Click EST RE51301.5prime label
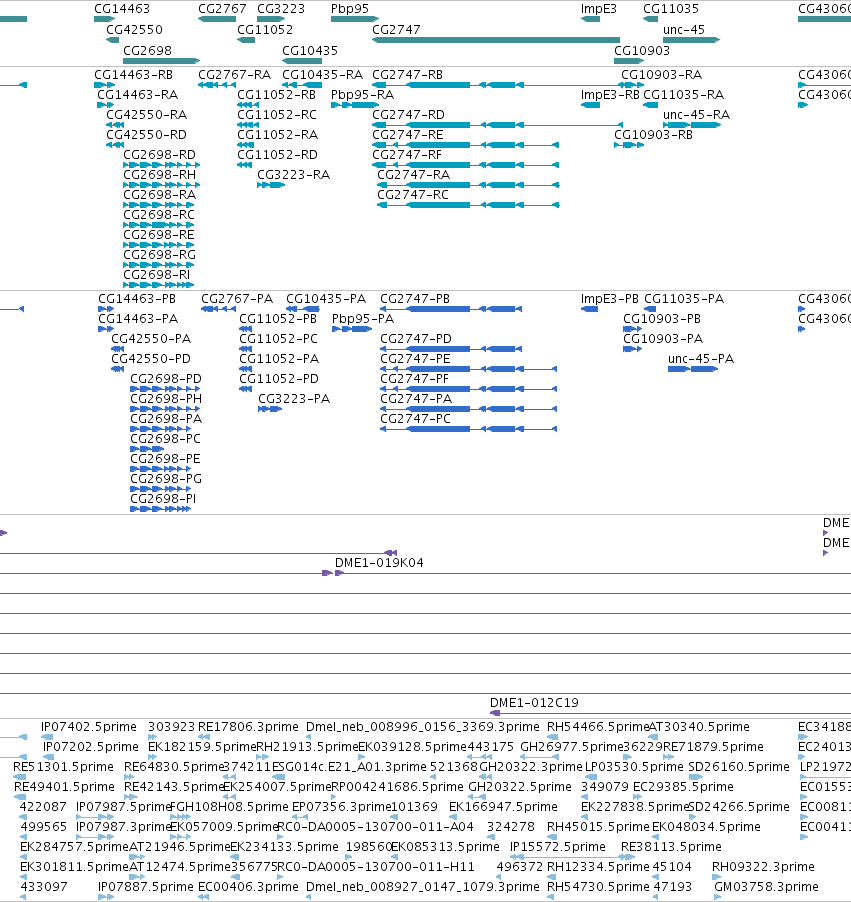Screen dimensions: 851x902 click(x=63, y=767)
